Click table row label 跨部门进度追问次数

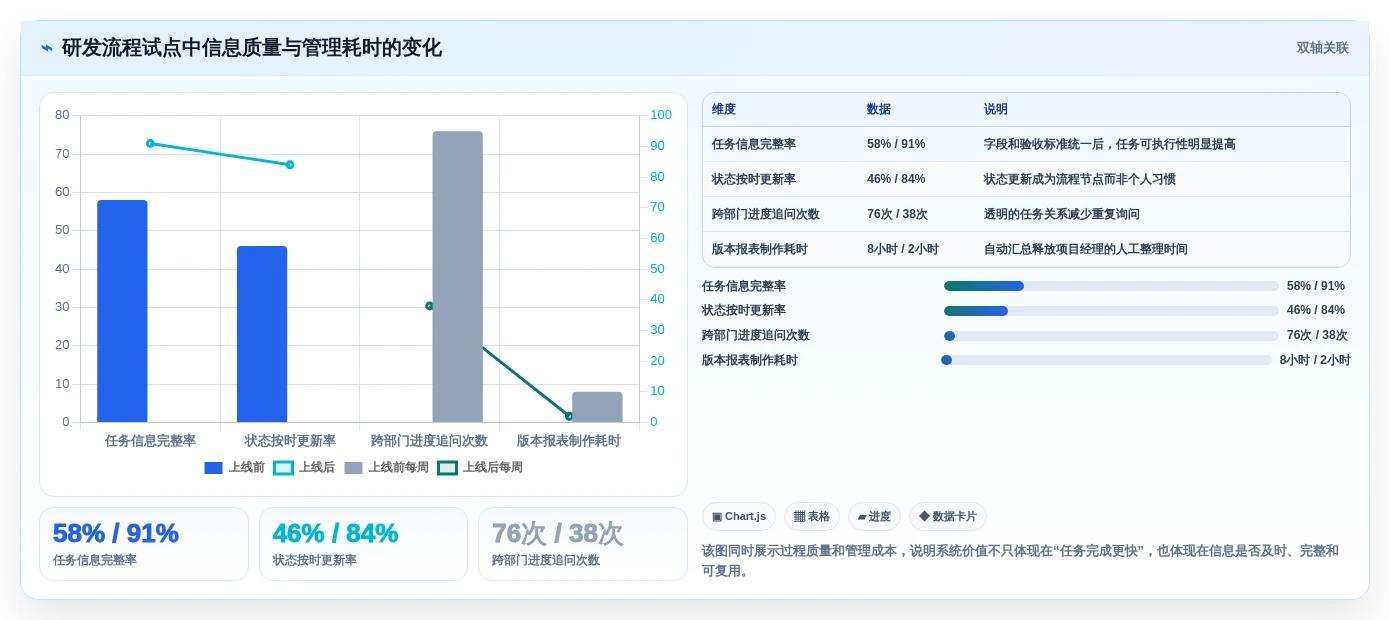(766, 214)
